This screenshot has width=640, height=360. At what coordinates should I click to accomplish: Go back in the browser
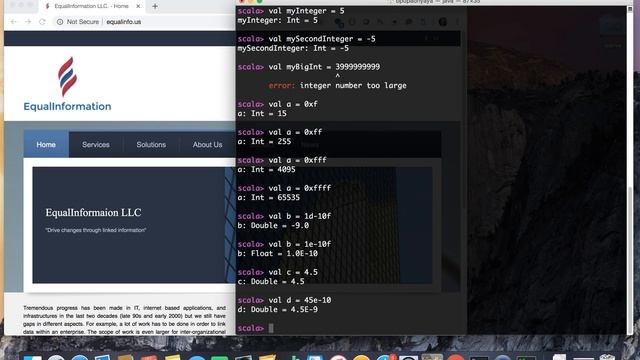pyautogui.click(x=13, y=22)
